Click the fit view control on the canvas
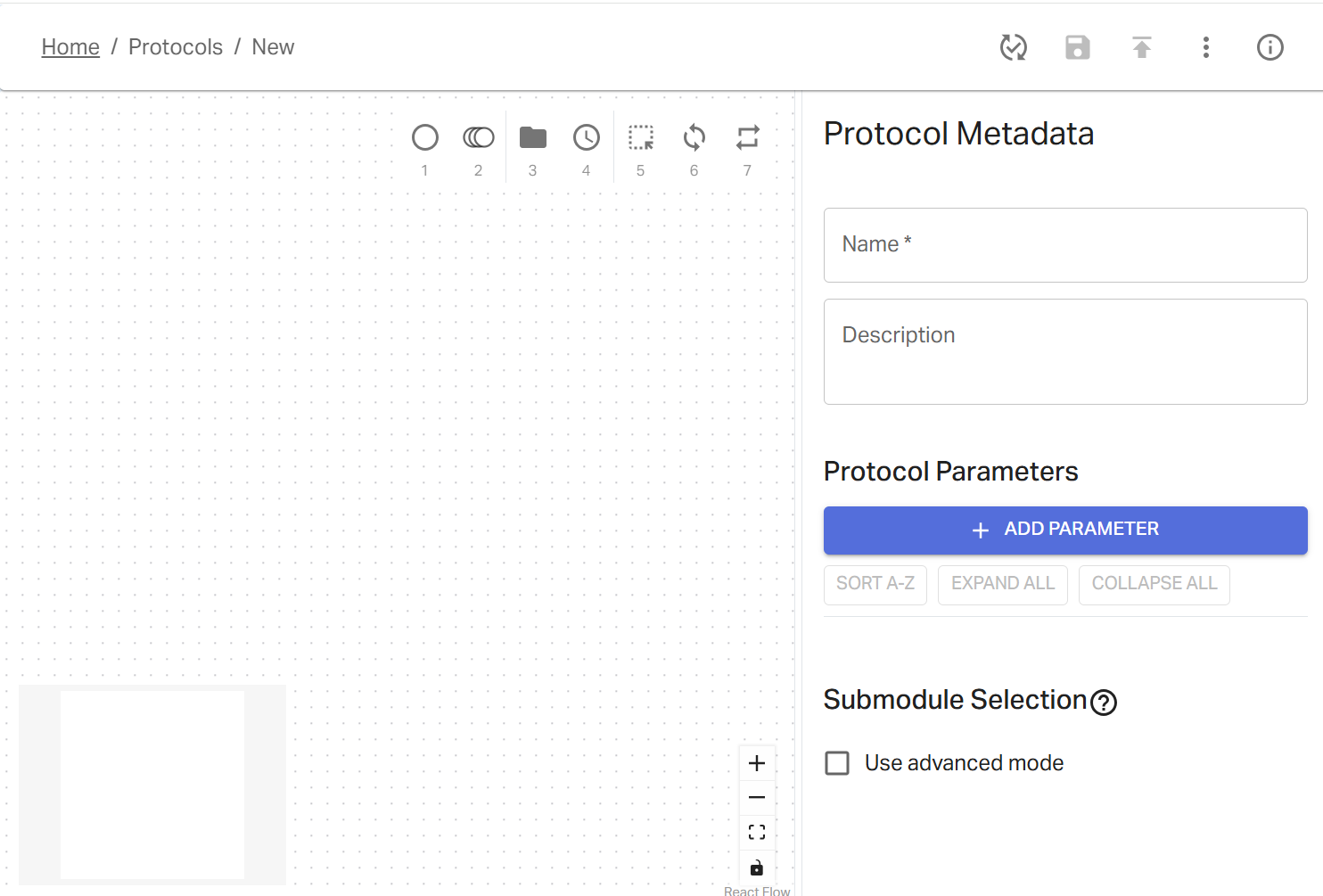The height and width of the screenshot is (896, 1323). coord(757,832)
